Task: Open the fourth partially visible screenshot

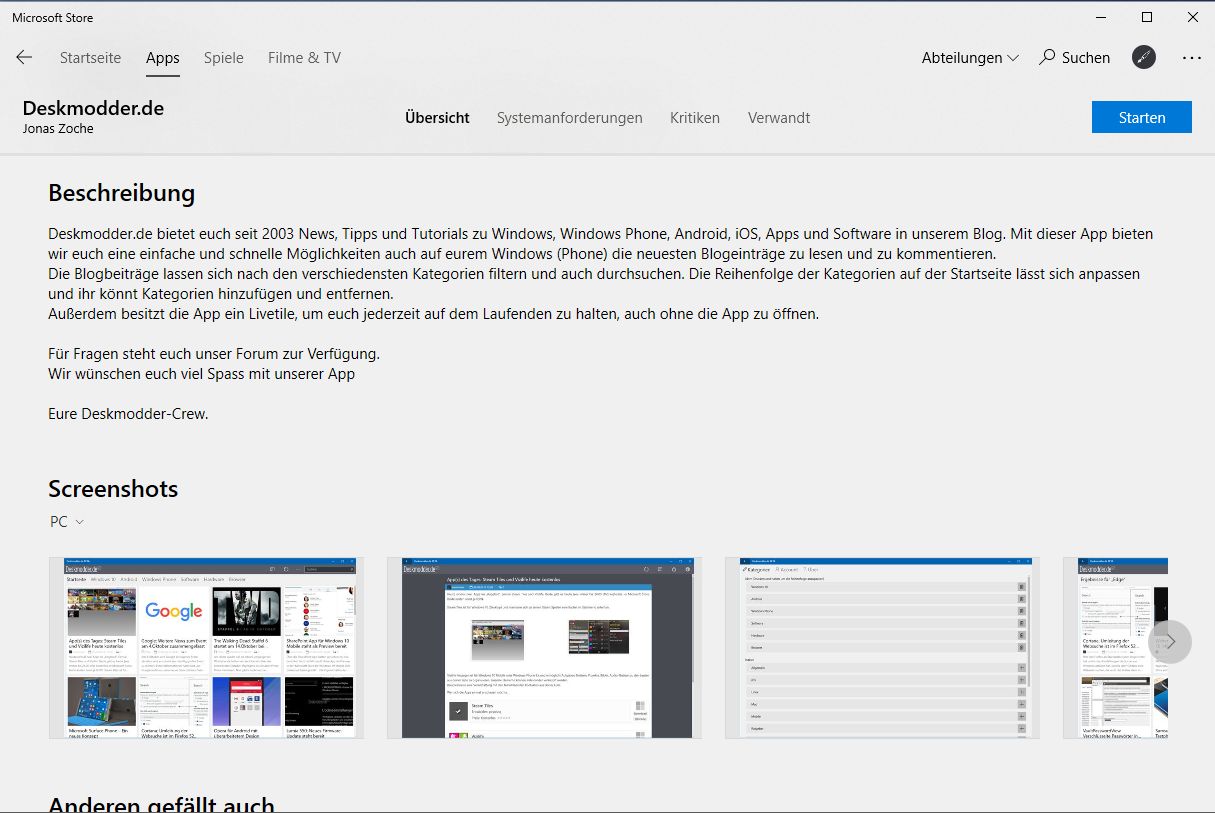Action: pyautogui.click(x=1115, y=648)
